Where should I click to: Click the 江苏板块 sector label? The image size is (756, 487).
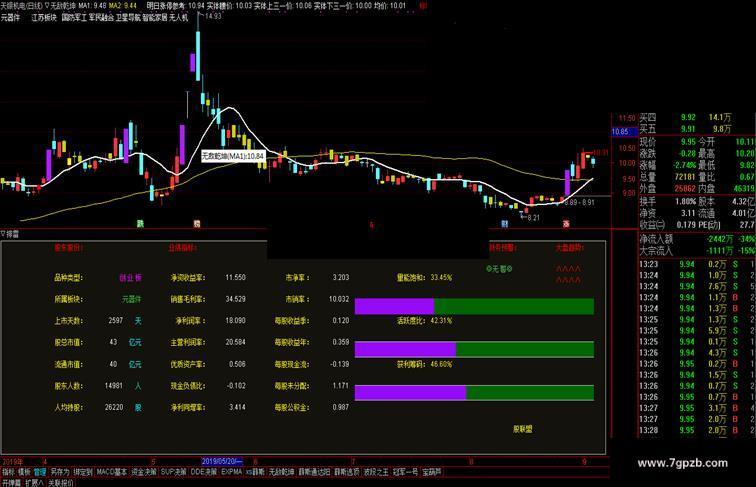click(x=44, y=18)
